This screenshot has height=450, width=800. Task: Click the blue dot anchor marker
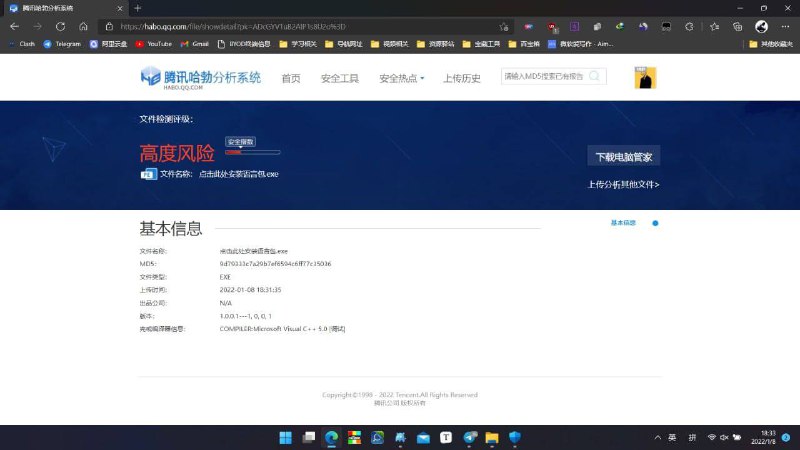(655, 223)
